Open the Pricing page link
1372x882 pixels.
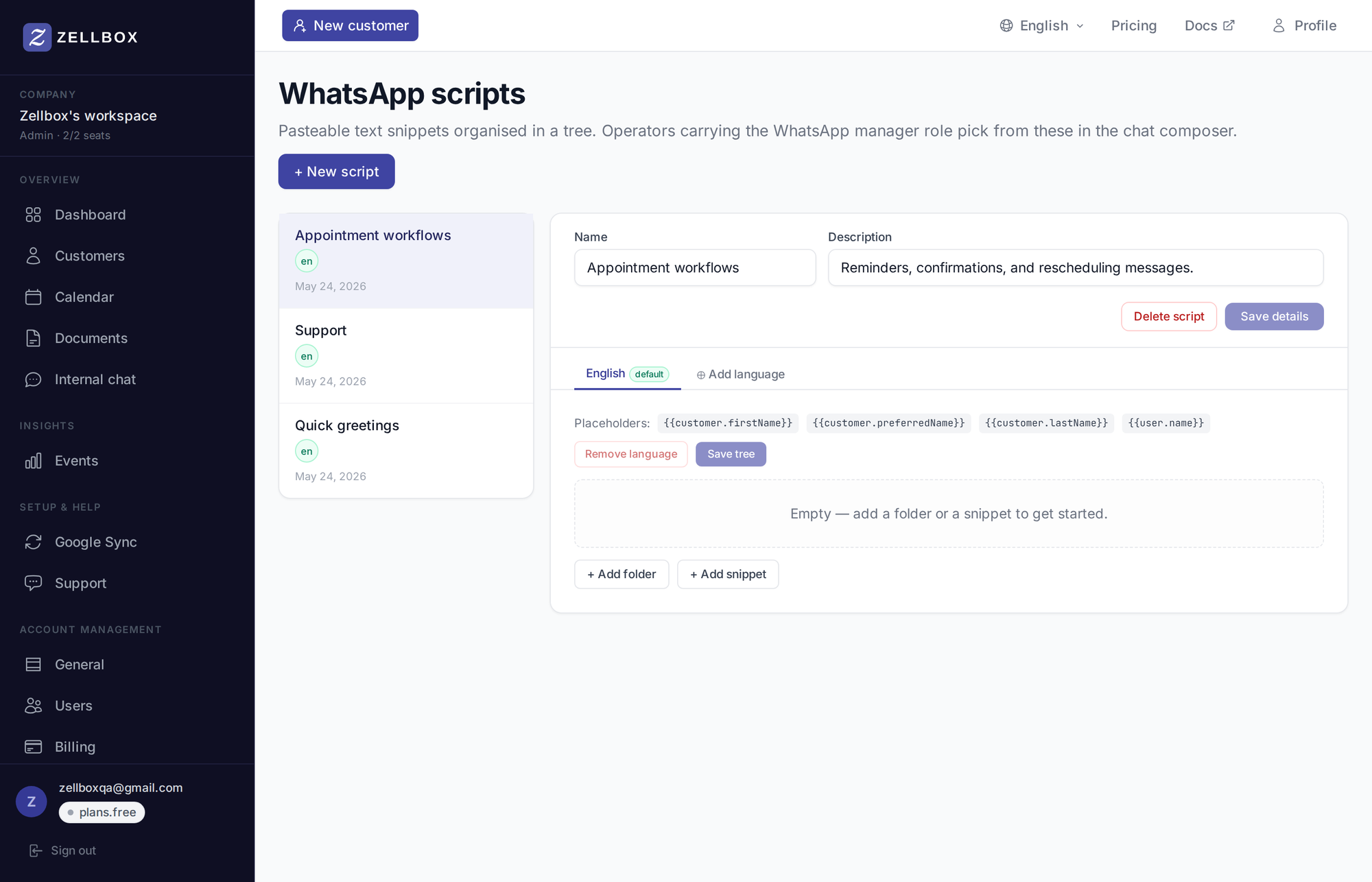coord(1134,25)
